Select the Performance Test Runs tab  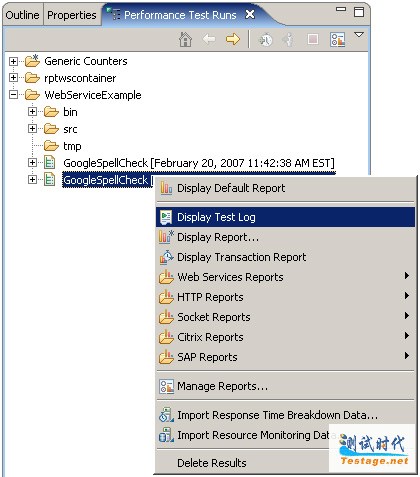180,15
